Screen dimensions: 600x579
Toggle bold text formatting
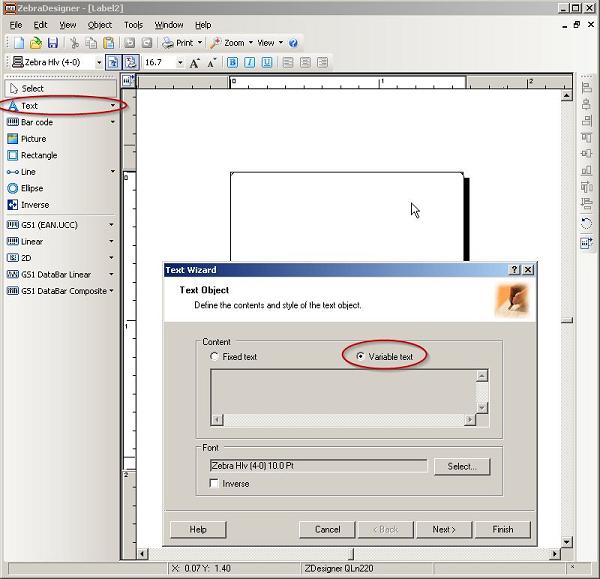pyautogui.click(x=232, y=62)
